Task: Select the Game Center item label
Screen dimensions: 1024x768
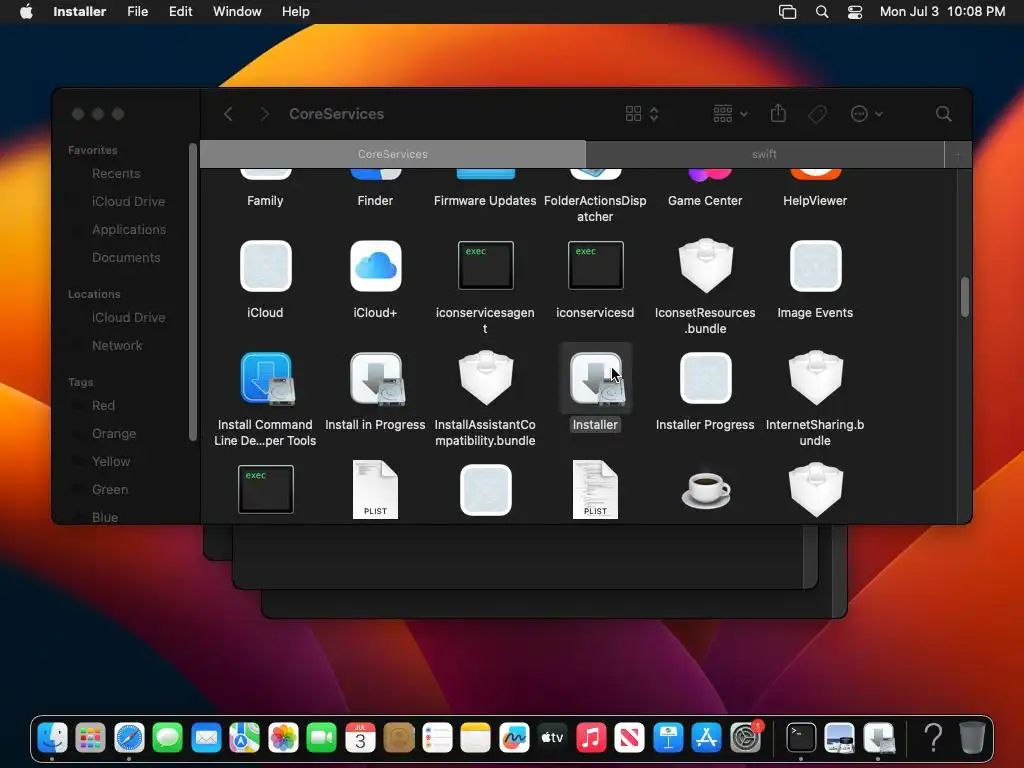Action: click(x=705, y=201)
